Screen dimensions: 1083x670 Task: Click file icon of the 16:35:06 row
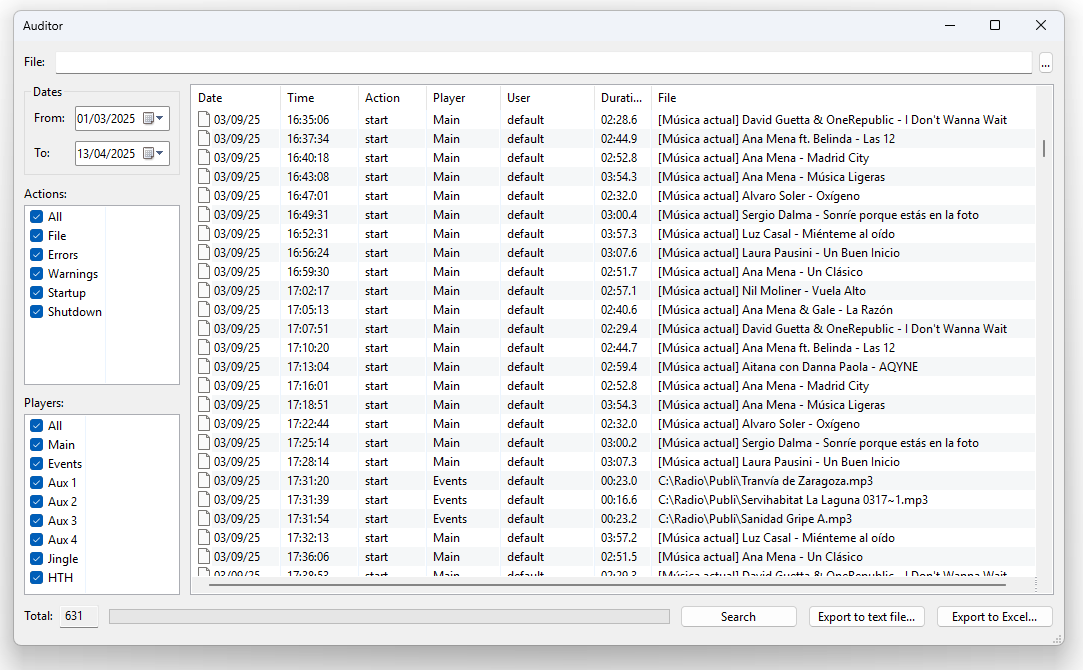(204, 120)
